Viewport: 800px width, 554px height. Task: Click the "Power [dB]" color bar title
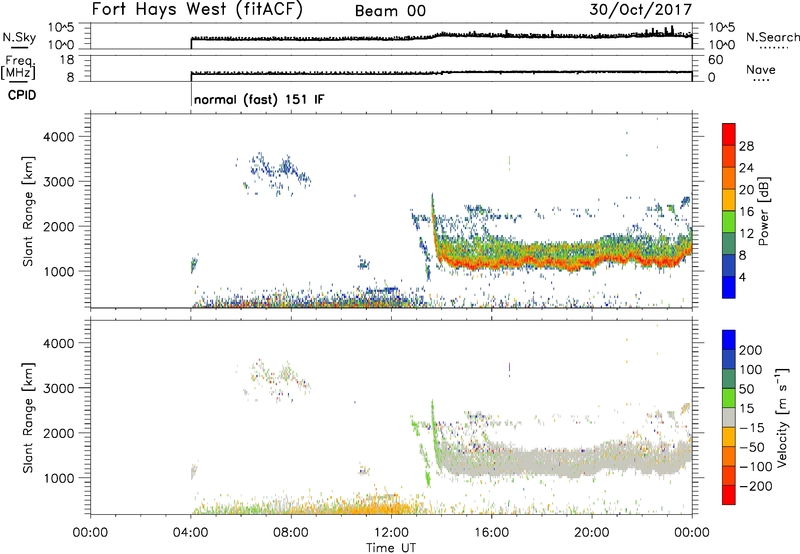pyautogui.click(x=764, y=211)
